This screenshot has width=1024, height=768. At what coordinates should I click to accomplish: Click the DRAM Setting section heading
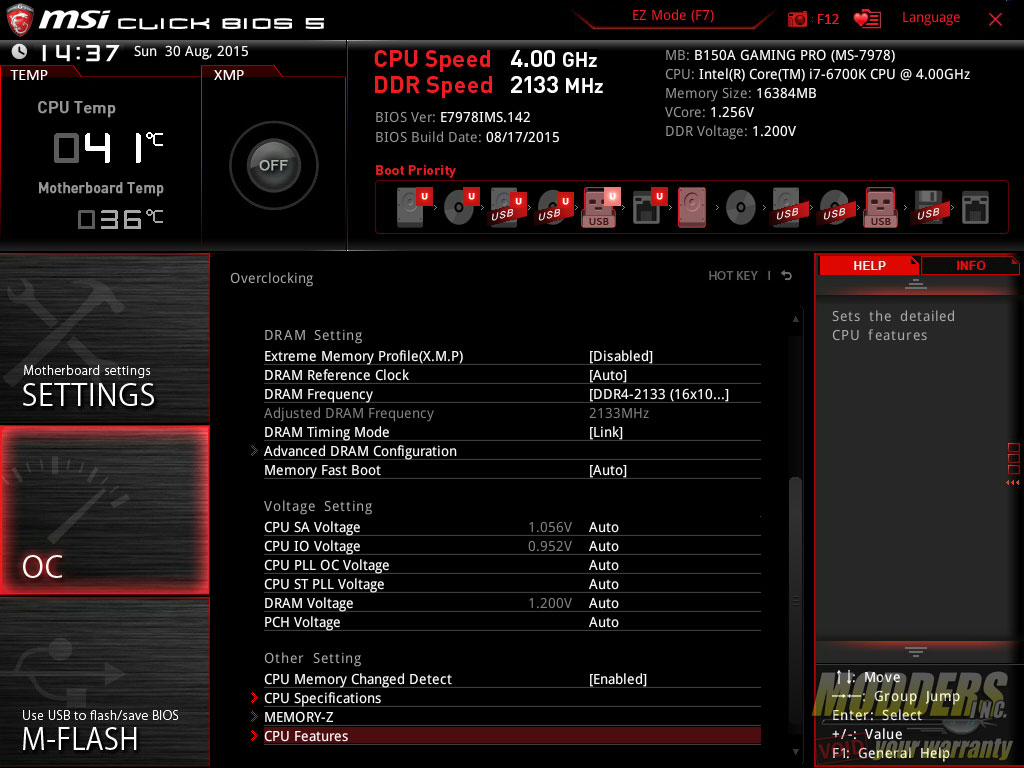point(313,335)
